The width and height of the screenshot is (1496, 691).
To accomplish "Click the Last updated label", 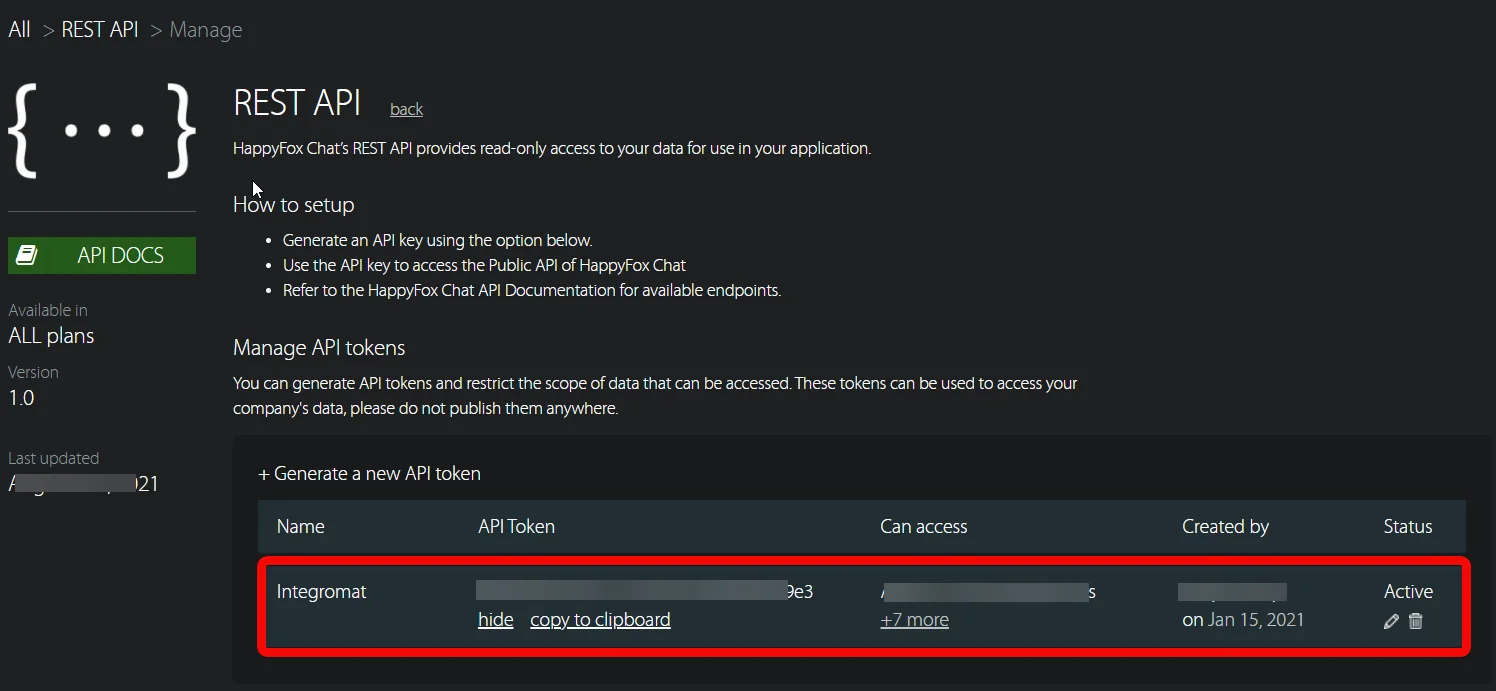I will [54, 458].
